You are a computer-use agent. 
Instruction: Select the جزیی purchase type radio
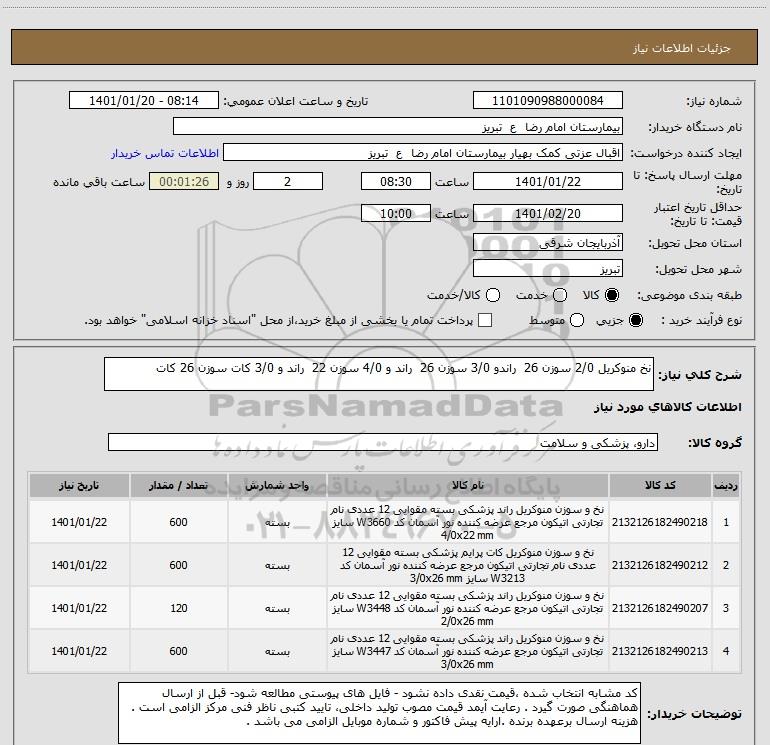tap(636, 321)
